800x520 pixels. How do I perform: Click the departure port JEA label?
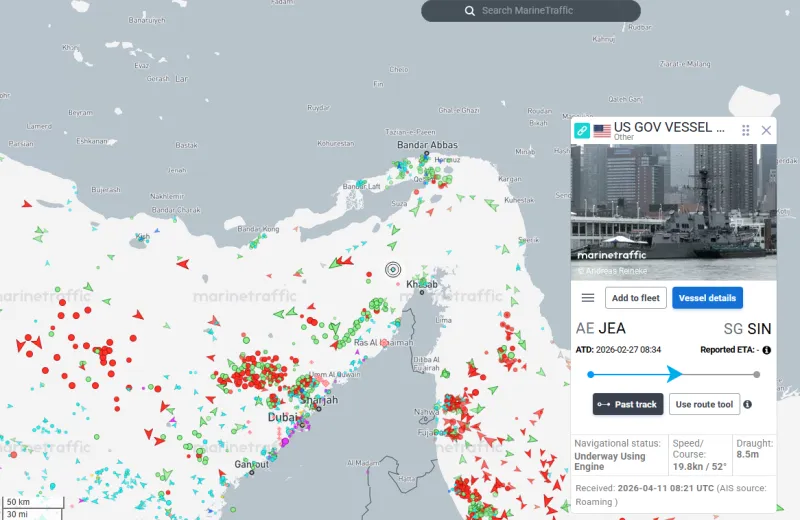click(611, 328)
